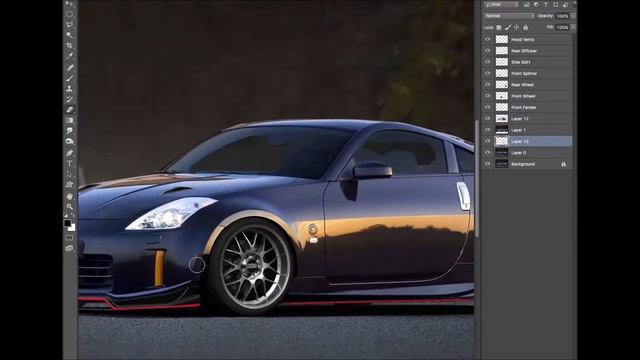Hide the Front Splitter layer

pos(487,73)
